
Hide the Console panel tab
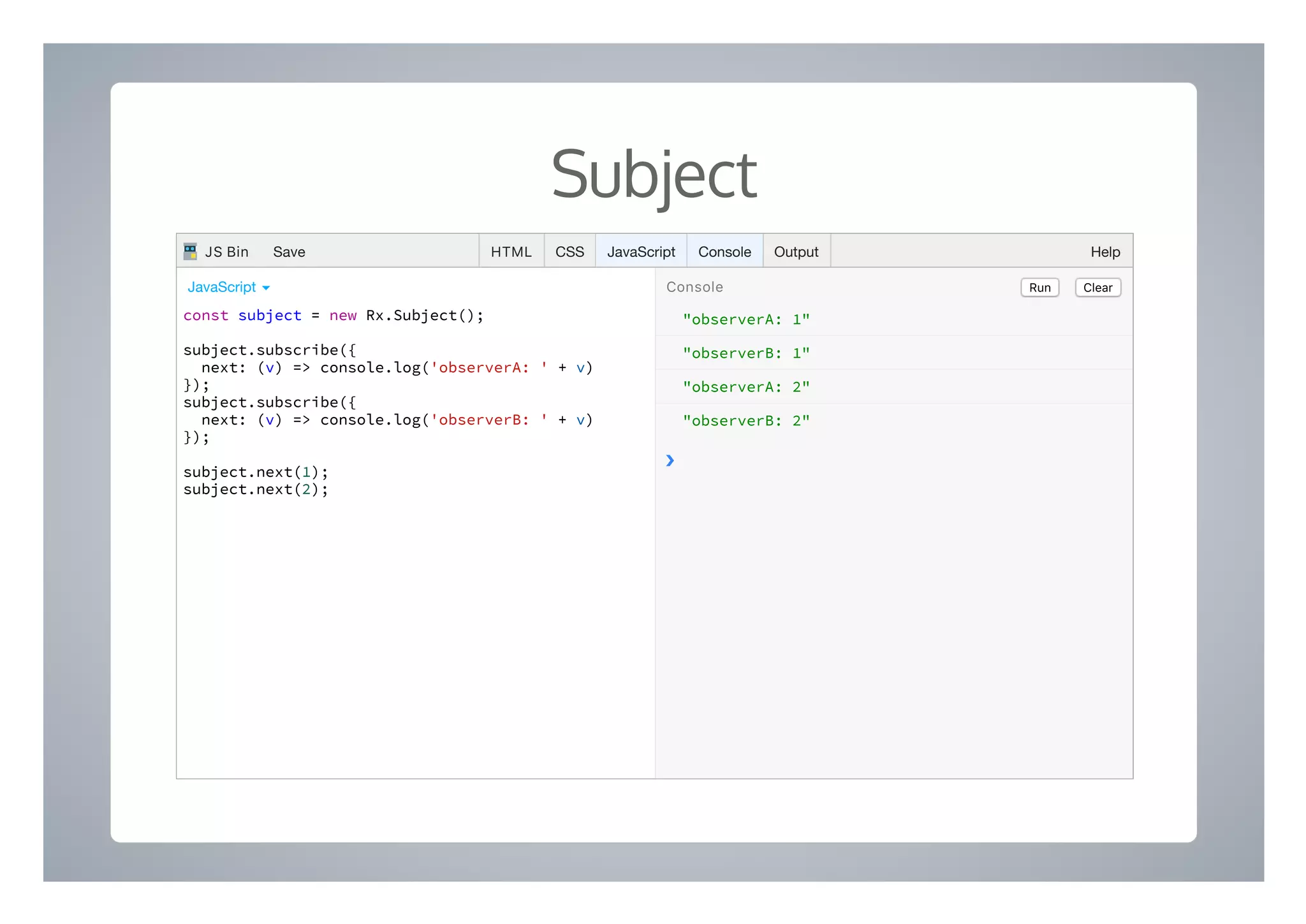(x=724, y=252)
